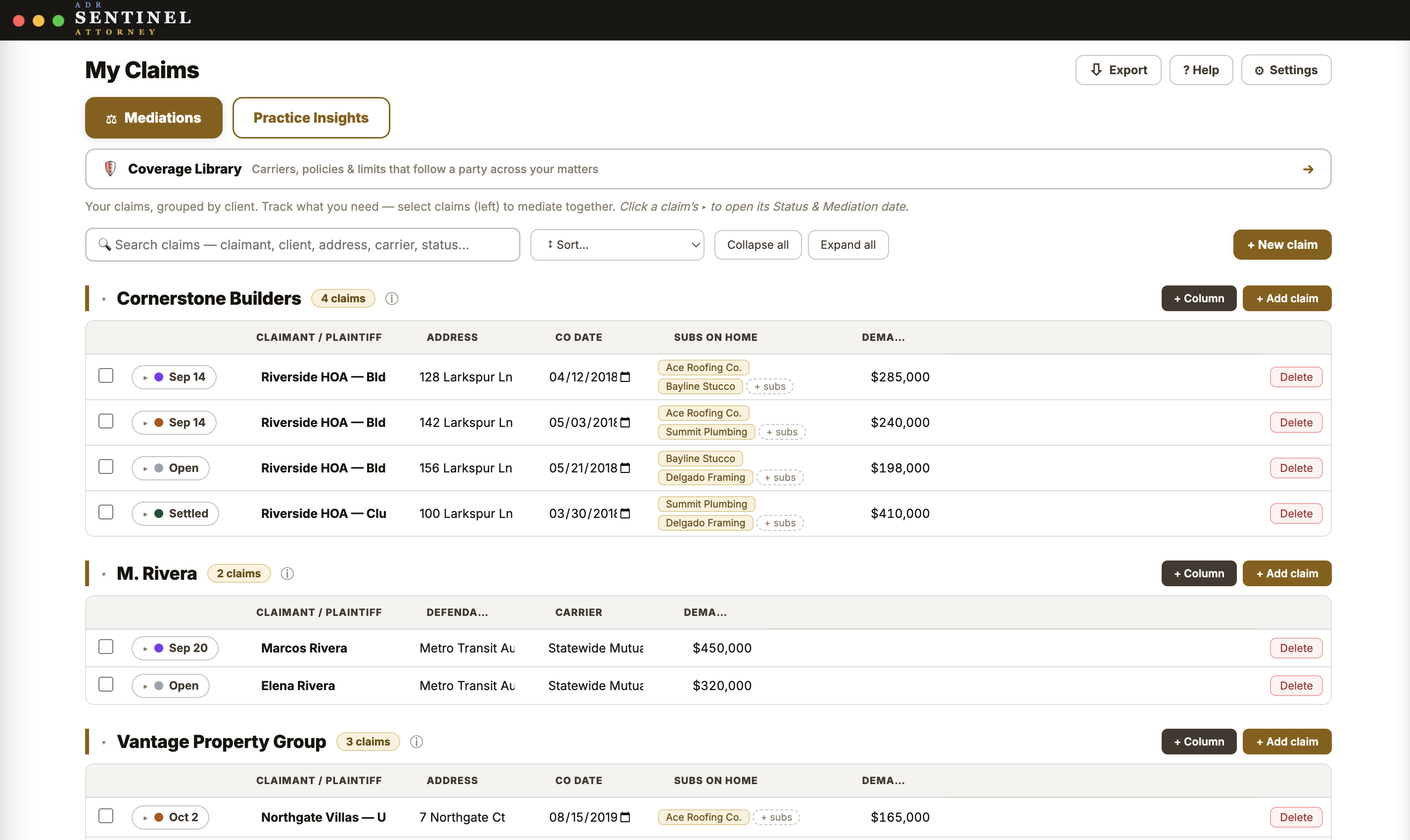Viewport: 1410px width, 840px height.
Task: Click the 4 claims badge
Action: [x=343, y=298]
